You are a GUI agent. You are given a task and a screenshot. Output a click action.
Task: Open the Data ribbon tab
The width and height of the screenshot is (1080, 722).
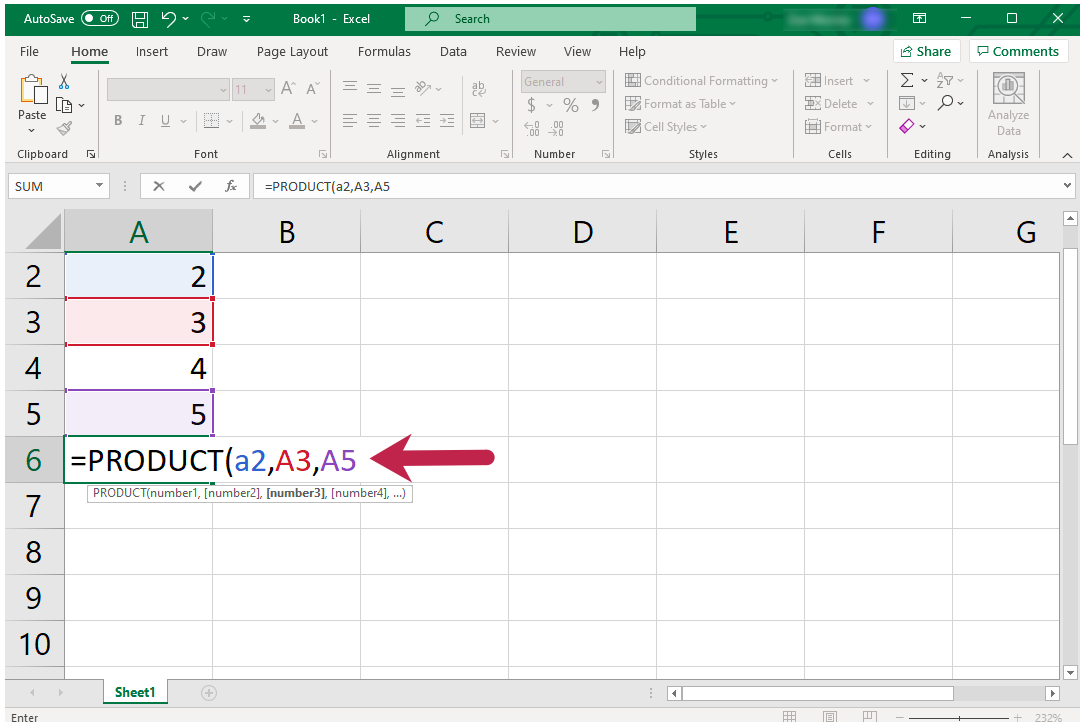(x=453, y=51)
